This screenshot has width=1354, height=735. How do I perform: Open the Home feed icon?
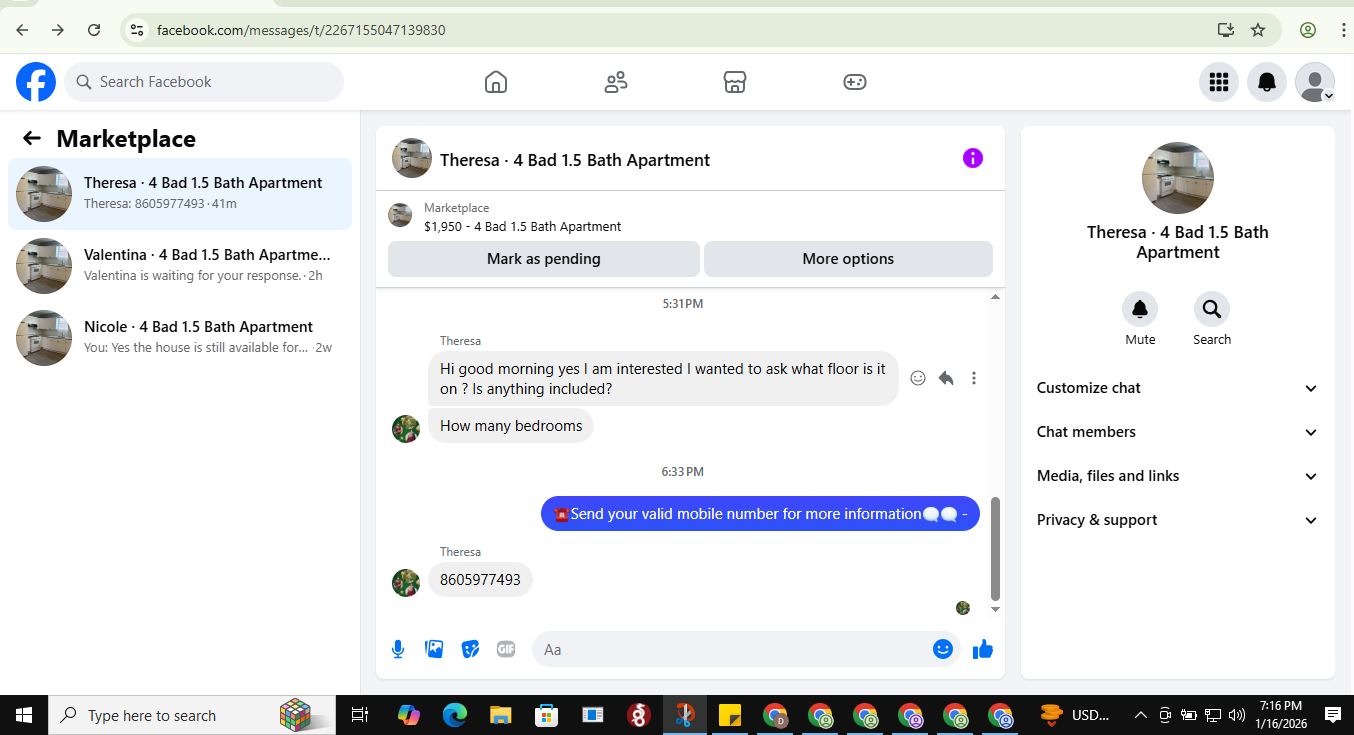pyautogui.click(x=495, y=82)
